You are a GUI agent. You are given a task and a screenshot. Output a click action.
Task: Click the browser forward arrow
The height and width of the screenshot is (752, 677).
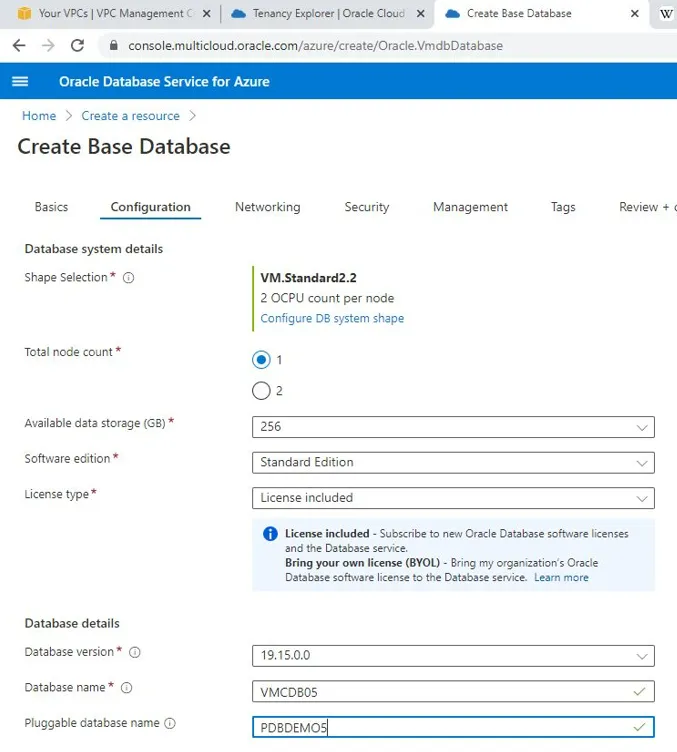point(48,46)
